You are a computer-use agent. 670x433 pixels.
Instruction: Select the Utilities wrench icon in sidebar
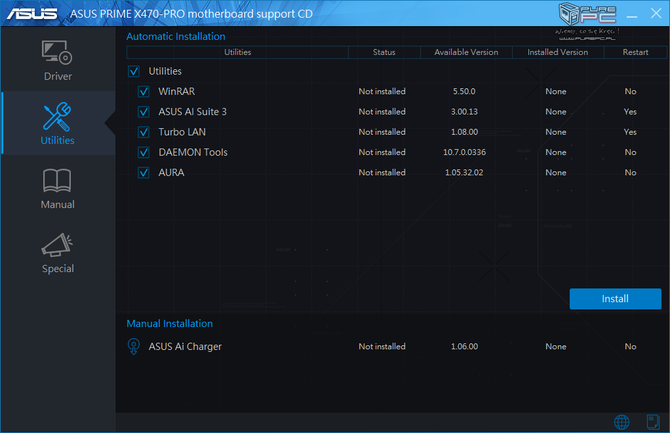pyautogui.click(x=57, y=116)
